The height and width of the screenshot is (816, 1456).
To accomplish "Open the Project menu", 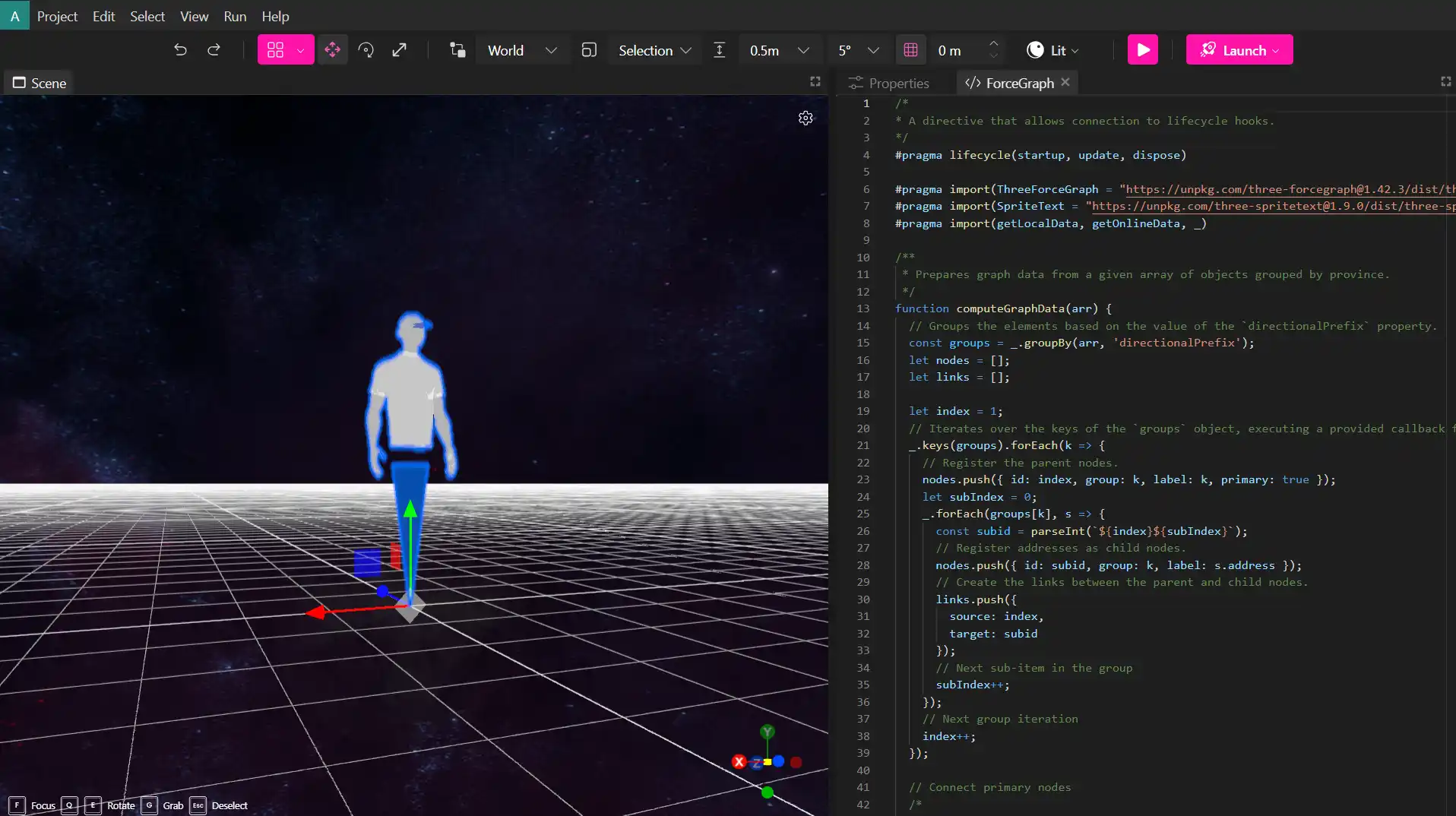I will pyautogui.click(x=57, y=16).
